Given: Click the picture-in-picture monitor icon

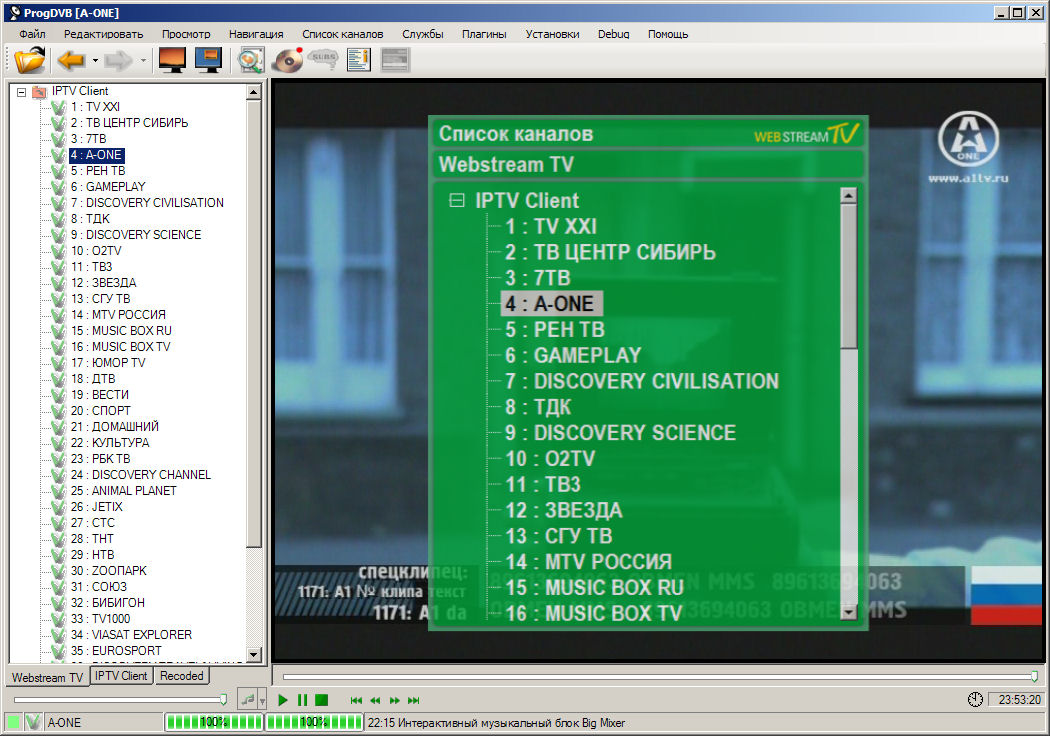Looking at the screenshot, I should 208,60.
